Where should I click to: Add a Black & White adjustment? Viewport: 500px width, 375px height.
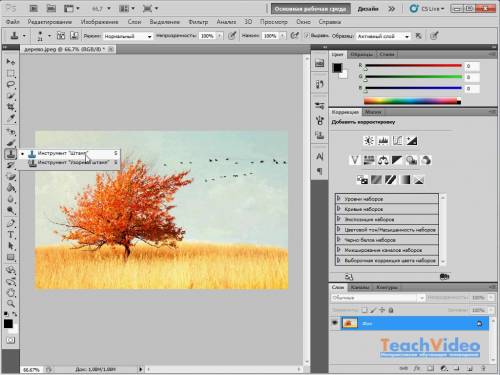tap(397, 160)
